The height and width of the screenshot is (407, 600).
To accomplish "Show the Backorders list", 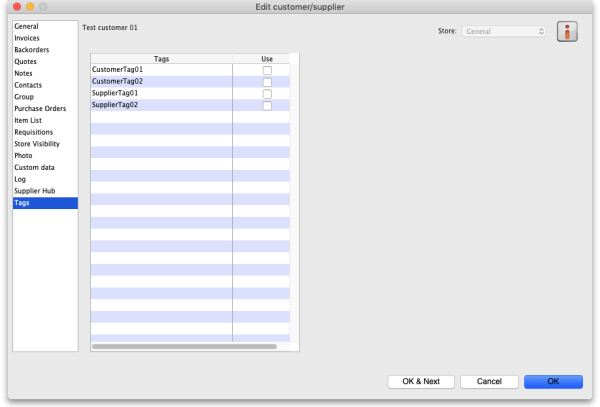I will coord(31,49).
